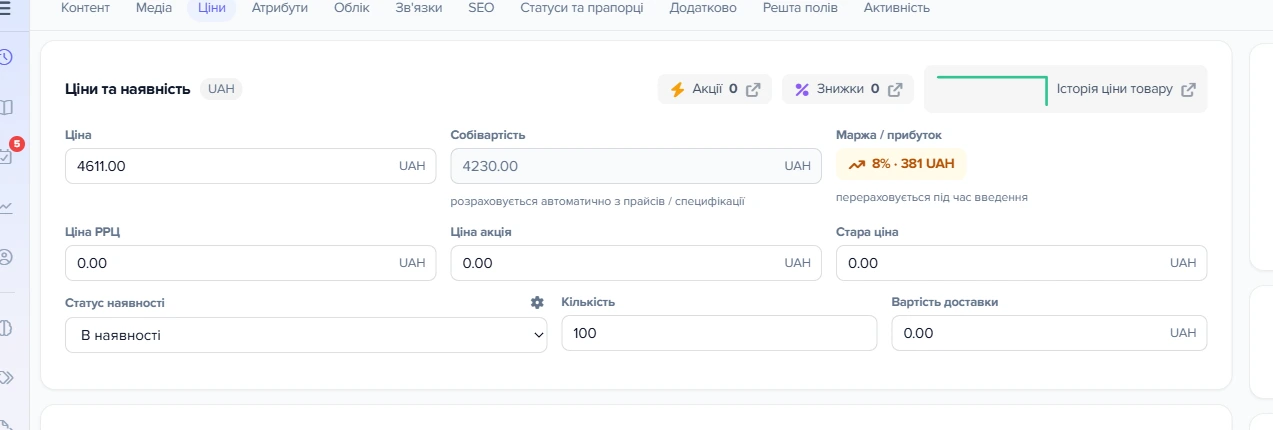Open the user profile sidebar icon
This screenshot has width=1273, height=430.
5,257
